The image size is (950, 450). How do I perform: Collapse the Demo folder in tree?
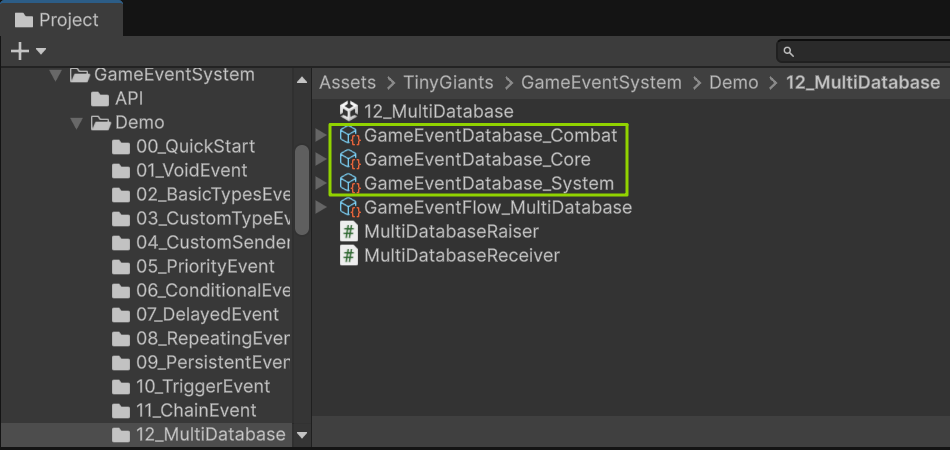[76, 123]
